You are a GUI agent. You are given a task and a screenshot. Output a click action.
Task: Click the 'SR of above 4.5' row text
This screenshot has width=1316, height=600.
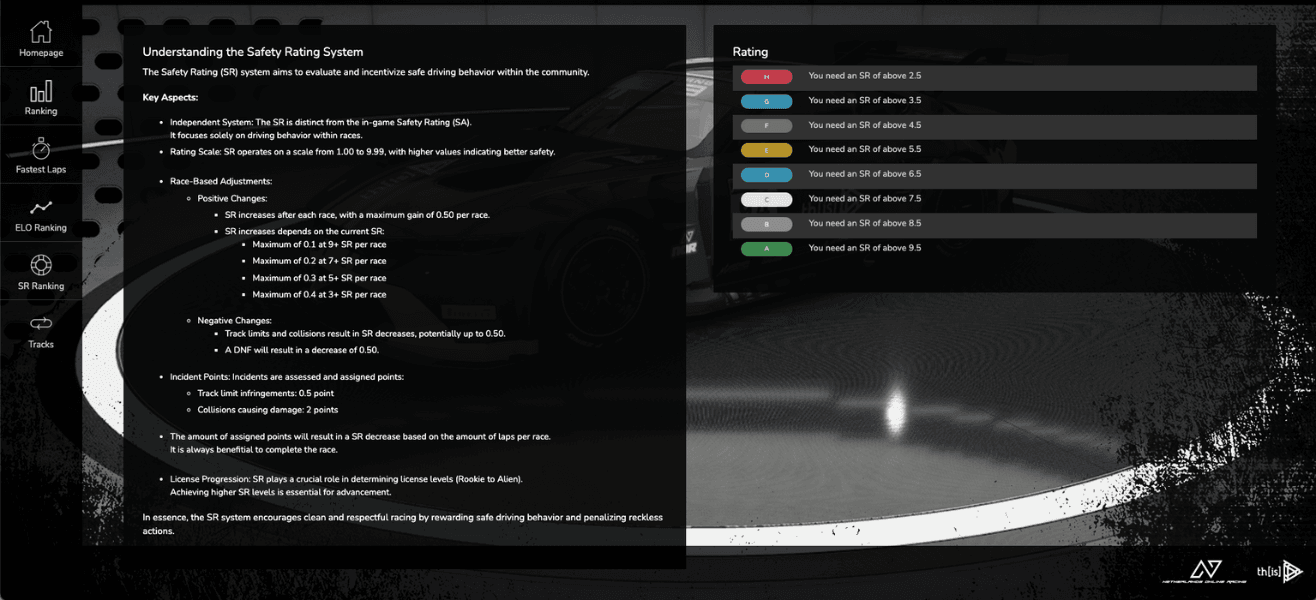tap(864, 125)
